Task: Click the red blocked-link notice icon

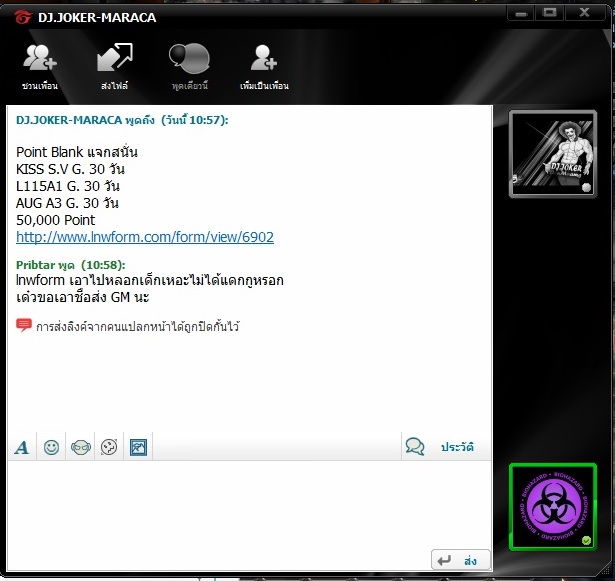Action: pos(24,326)
